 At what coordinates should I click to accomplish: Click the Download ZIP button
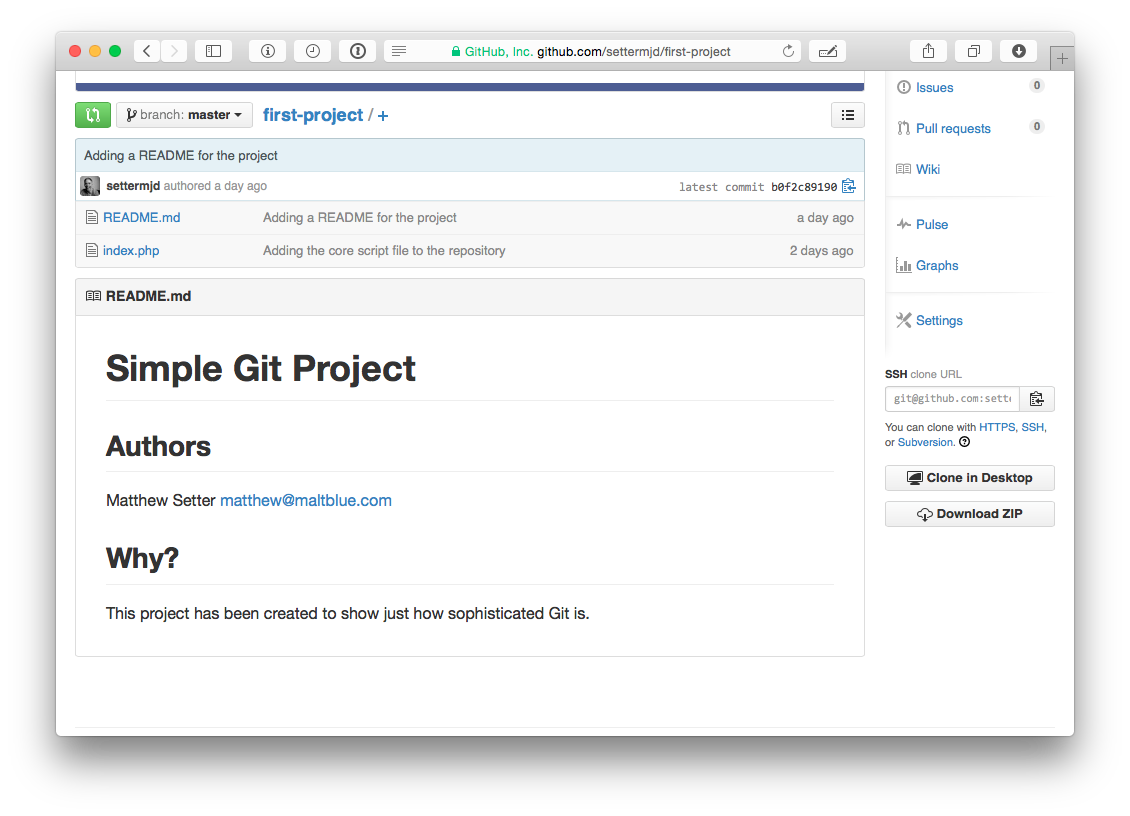click(969, 513)
